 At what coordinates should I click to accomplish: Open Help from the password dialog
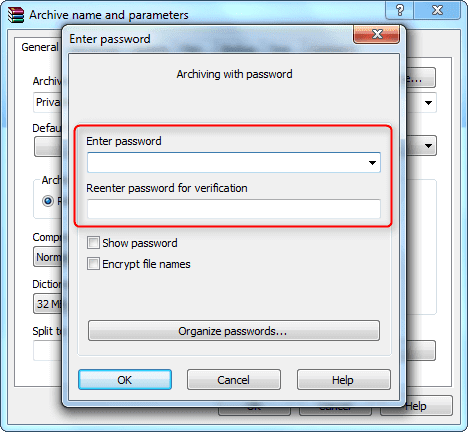click(344, 380)
